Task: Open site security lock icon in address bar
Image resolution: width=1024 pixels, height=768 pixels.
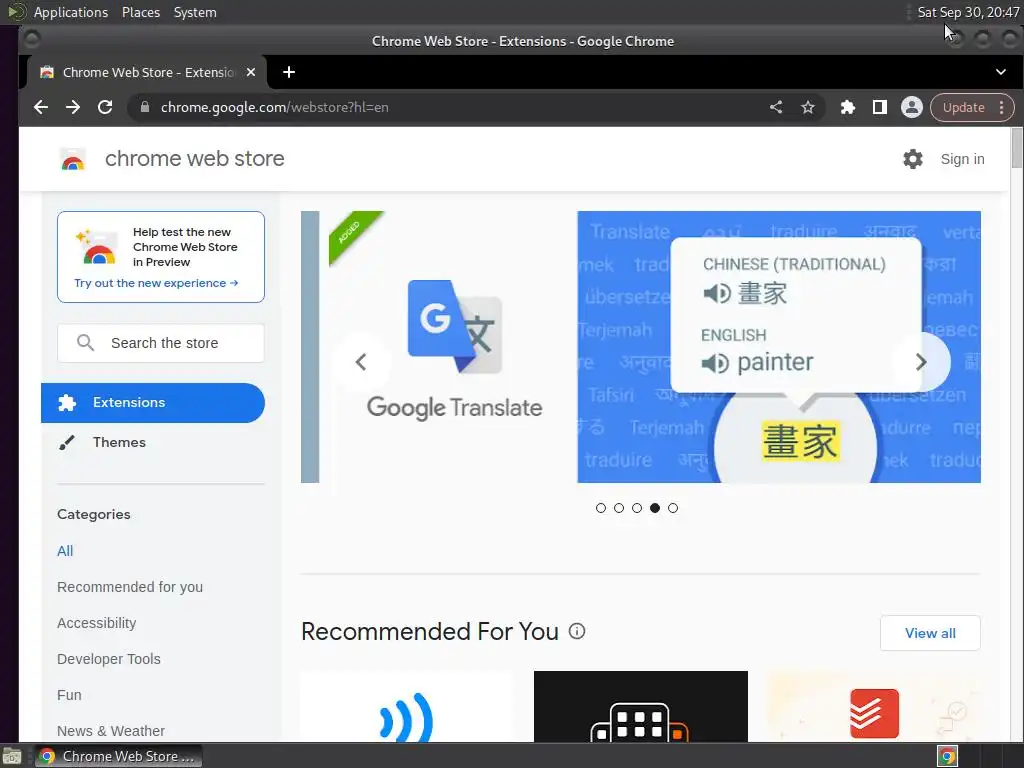Action: pos(145,107)
